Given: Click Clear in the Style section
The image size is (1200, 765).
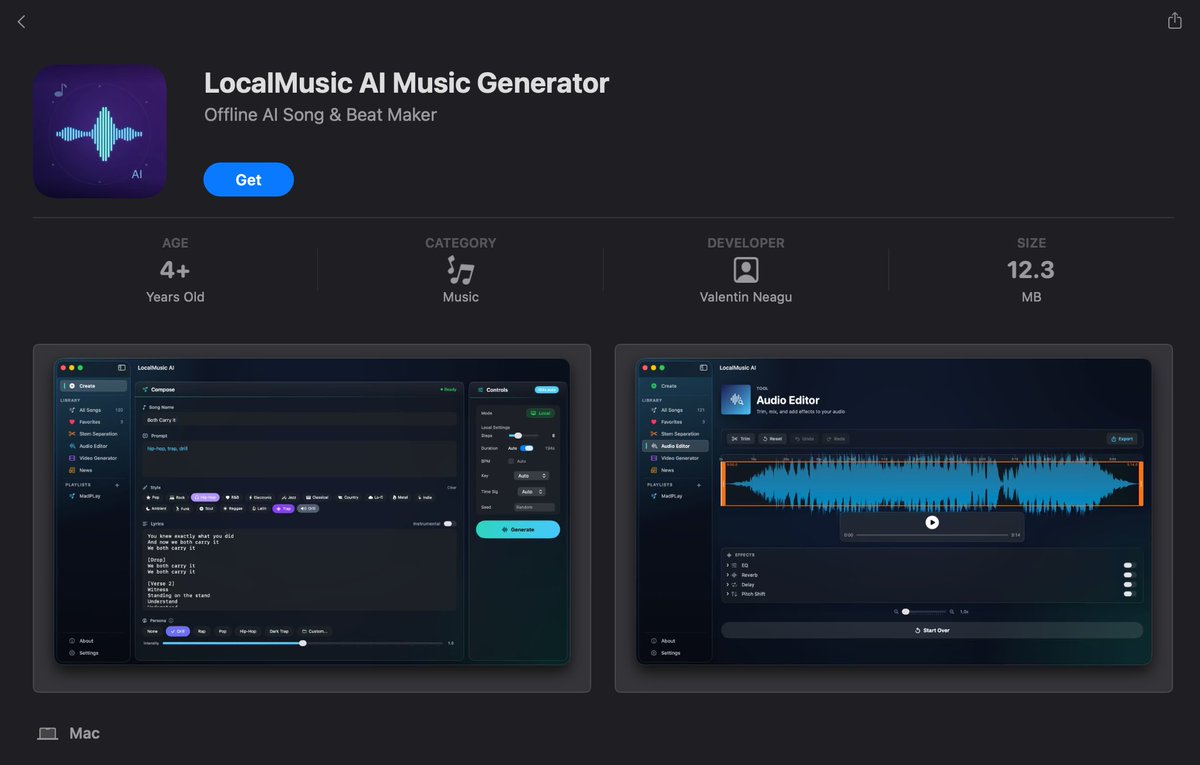Looking at the screenshot, I should [x=451, y=487].
